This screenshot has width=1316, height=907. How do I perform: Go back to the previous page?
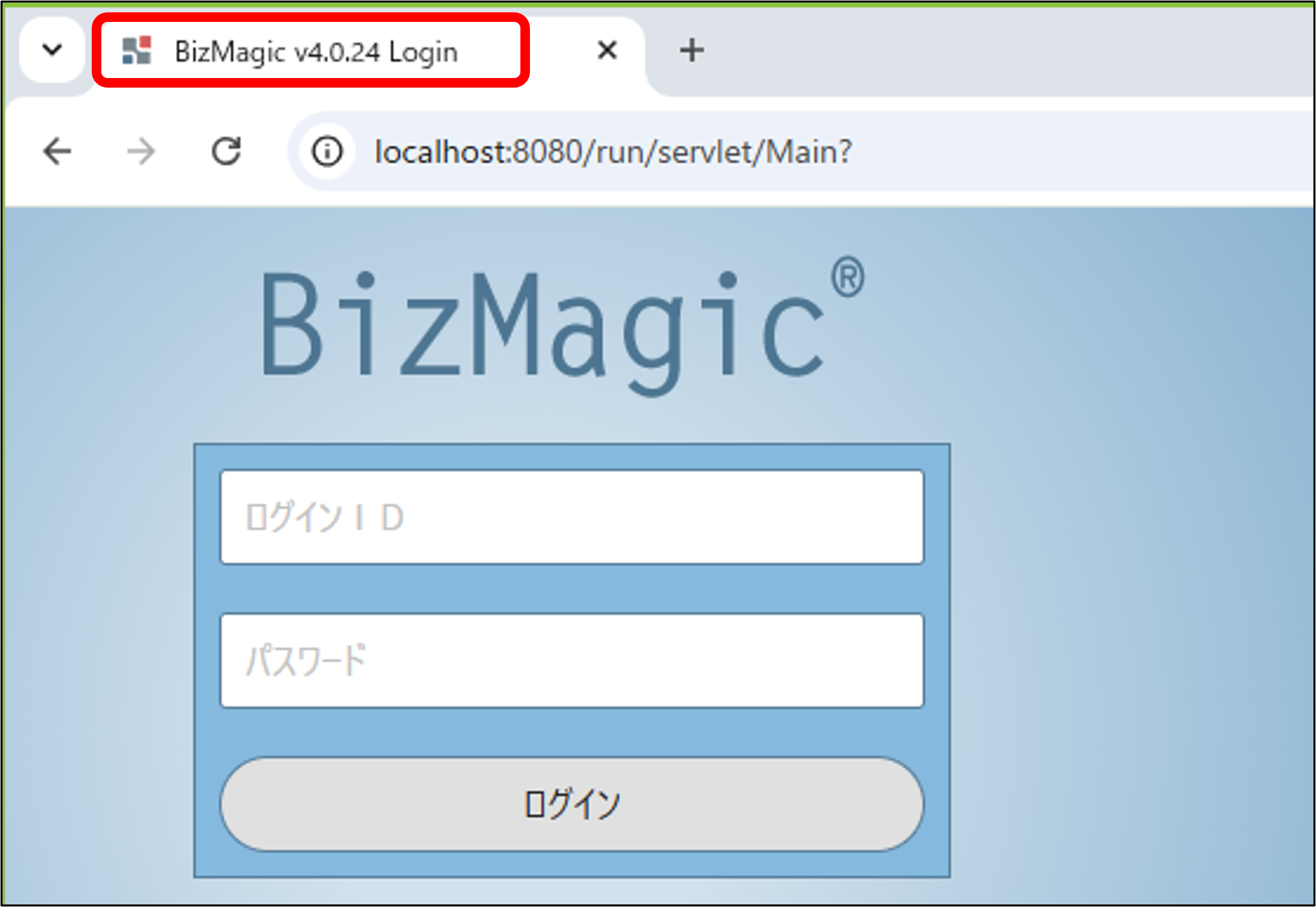[58, 151]
